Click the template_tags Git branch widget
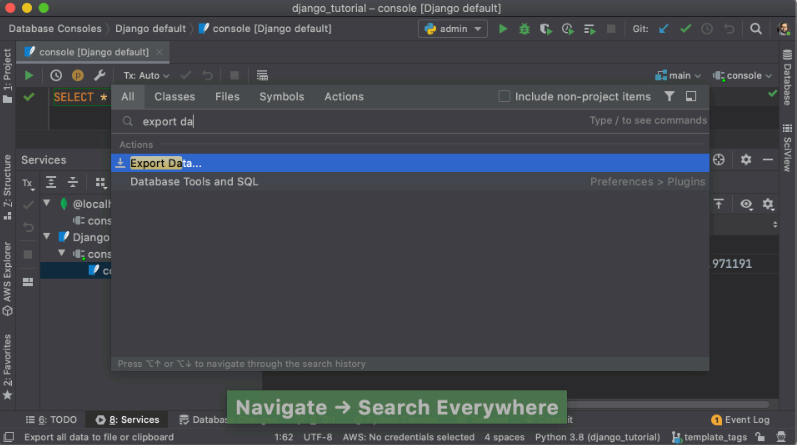The image size is (798, 445). 709,437
